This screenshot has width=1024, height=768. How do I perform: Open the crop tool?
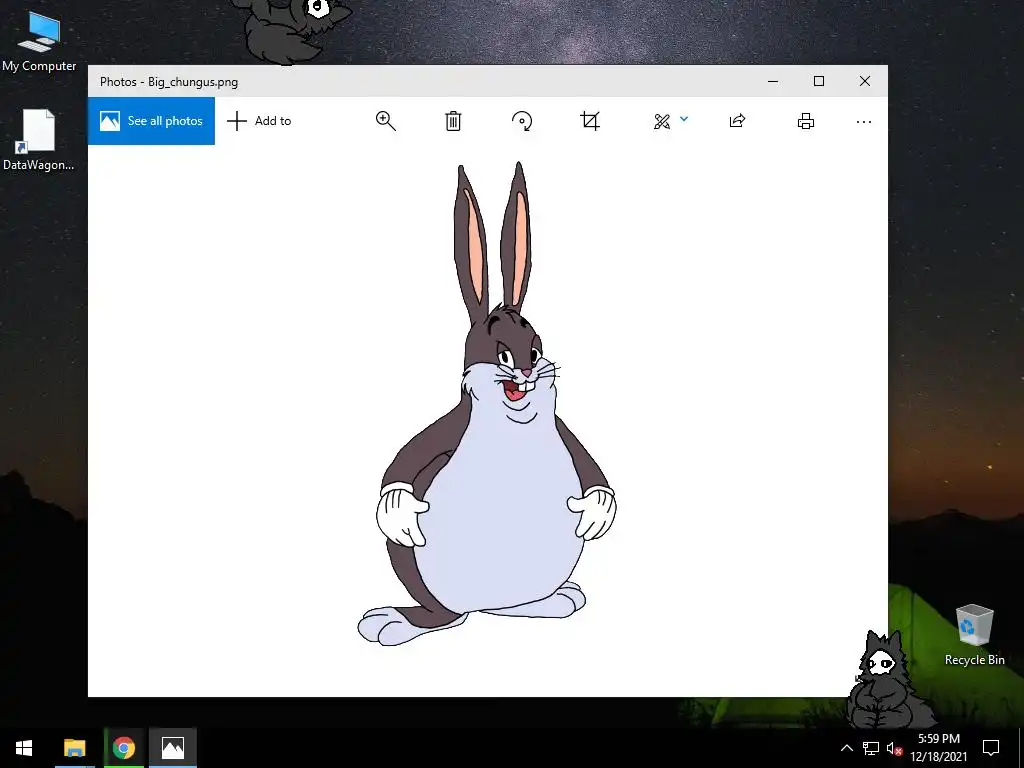pyautogui.click(x=590, y=121)
